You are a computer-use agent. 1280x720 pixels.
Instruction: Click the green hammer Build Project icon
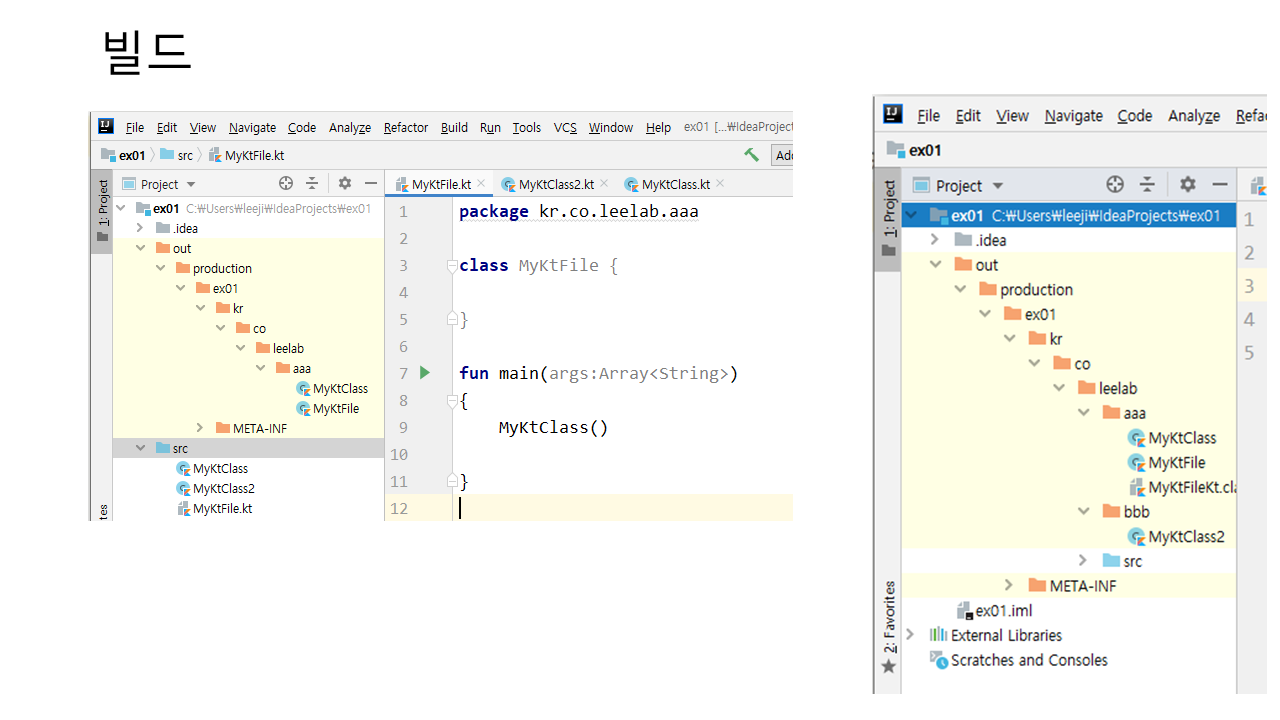751,155
